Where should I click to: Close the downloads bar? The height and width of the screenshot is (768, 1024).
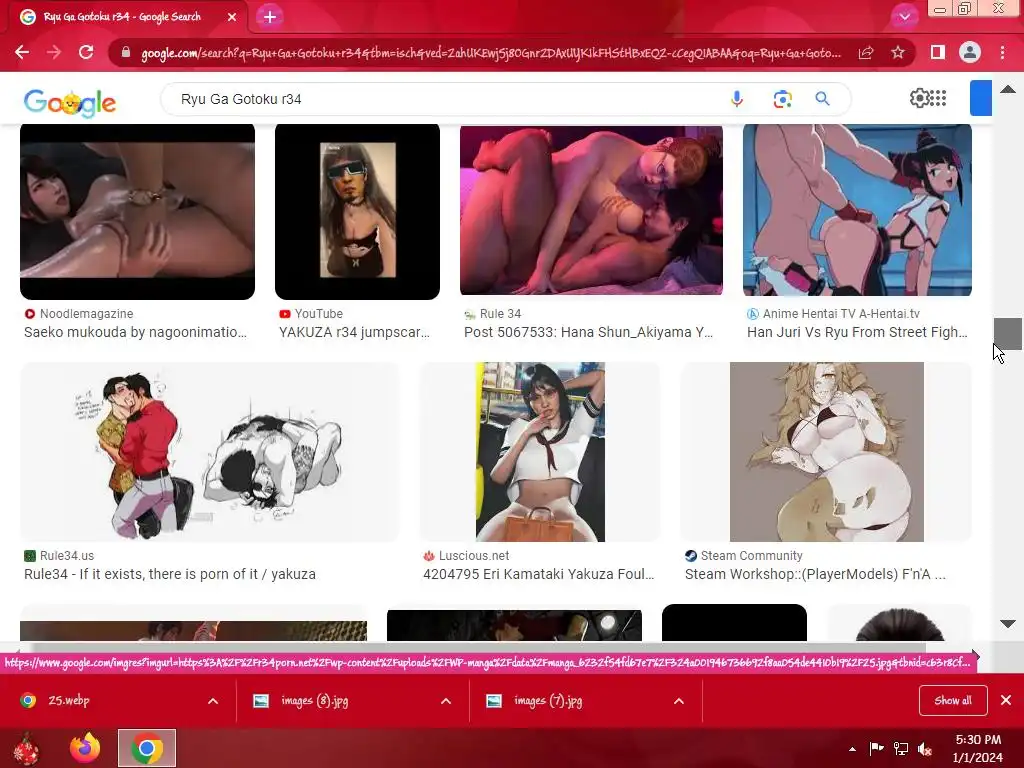tap(1006, 700)
